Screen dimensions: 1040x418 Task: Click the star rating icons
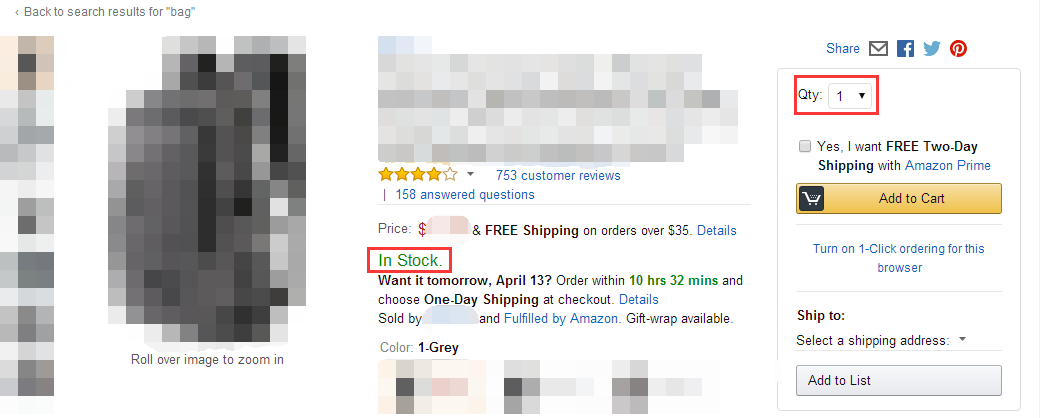(x=417, y=175)
